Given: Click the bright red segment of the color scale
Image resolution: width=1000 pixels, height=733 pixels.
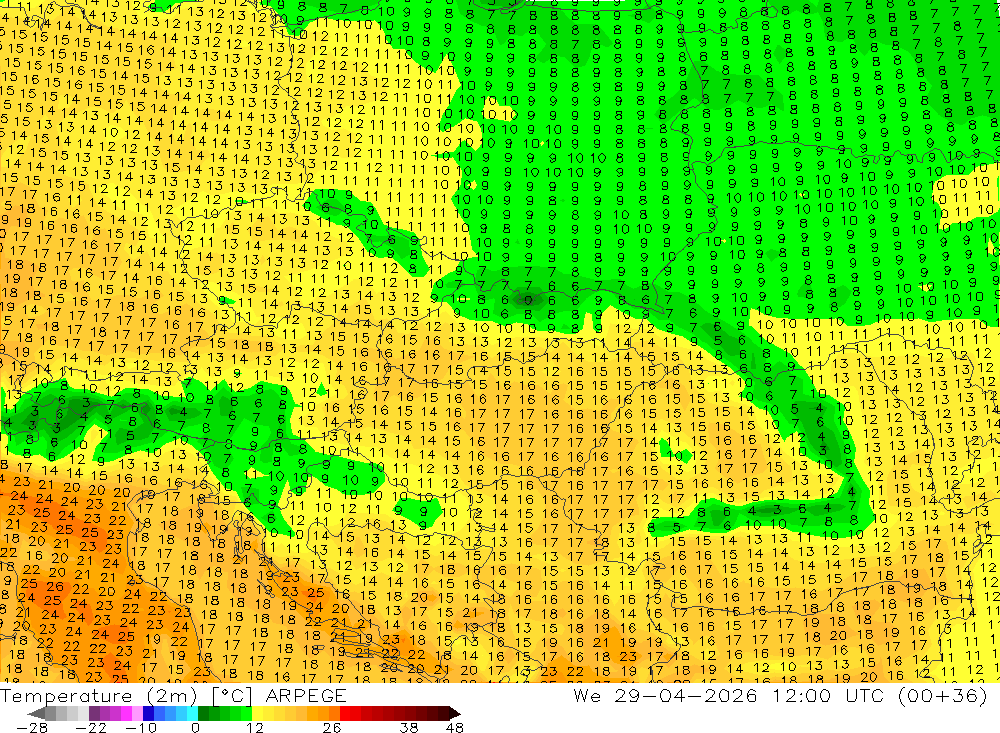Looking at the screenshot, I should coord(350,713).
